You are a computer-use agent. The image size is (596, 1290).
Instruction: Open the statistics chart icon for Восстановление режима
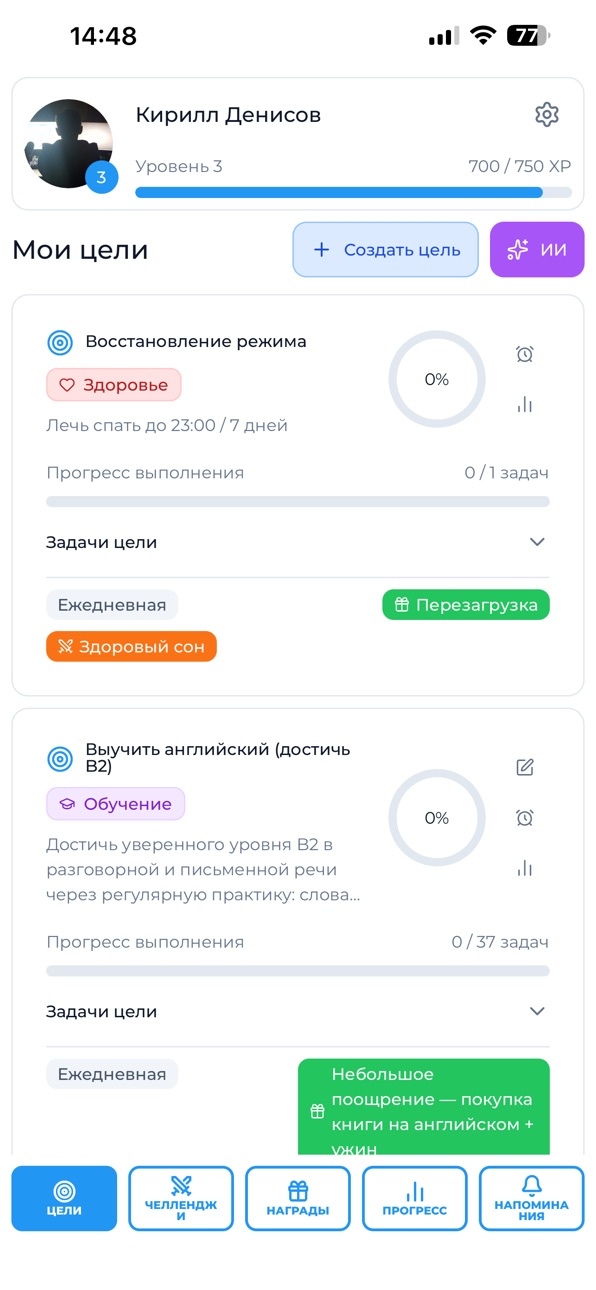tap(524, 405)
